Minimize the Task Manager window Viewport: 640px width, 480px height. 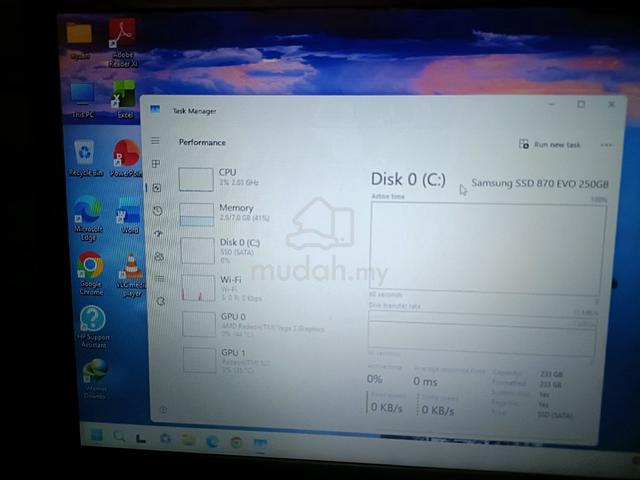[x=551, y=104]
